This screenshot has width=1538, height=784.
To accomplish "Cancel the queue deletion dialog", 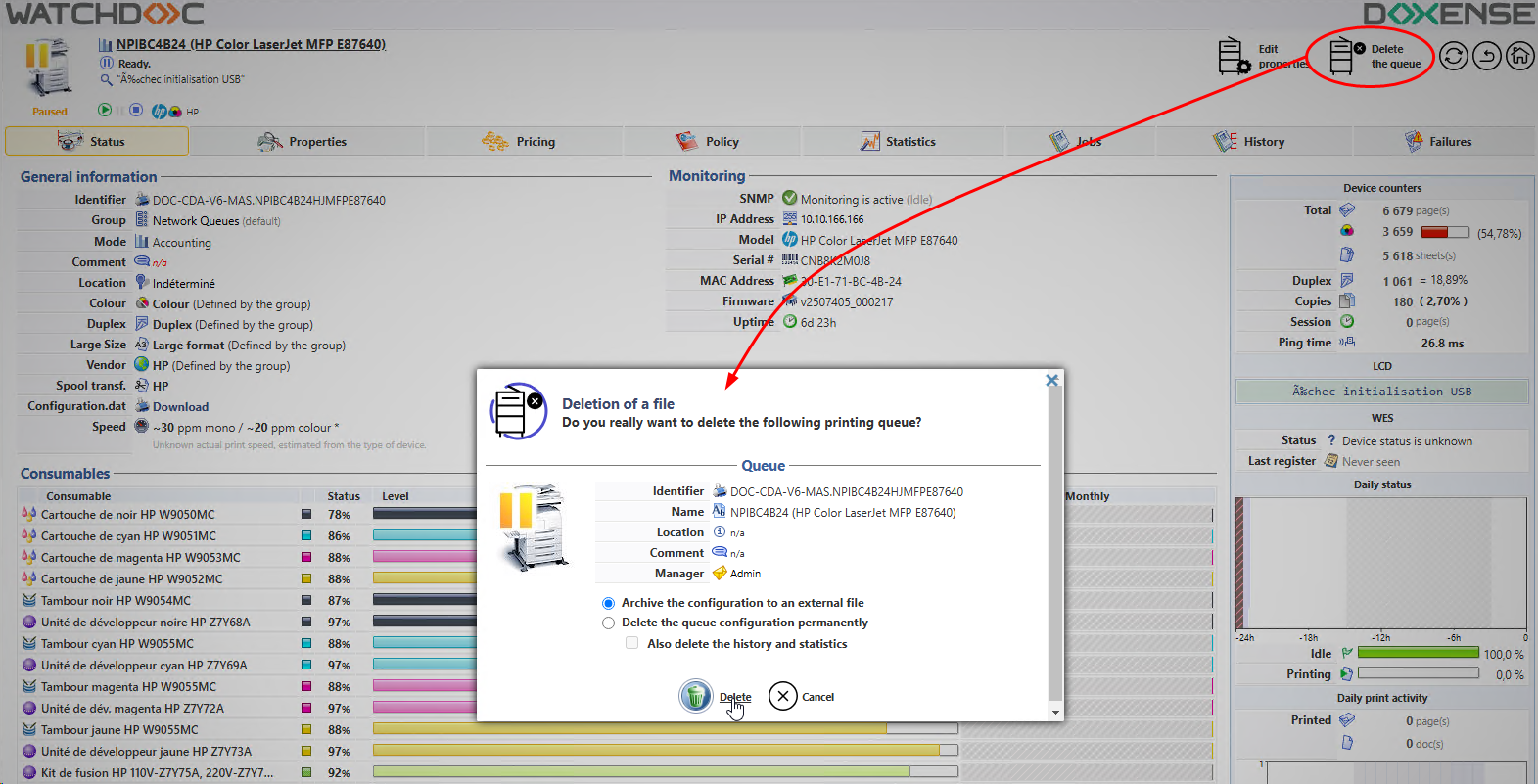I will tap(802, 696).
